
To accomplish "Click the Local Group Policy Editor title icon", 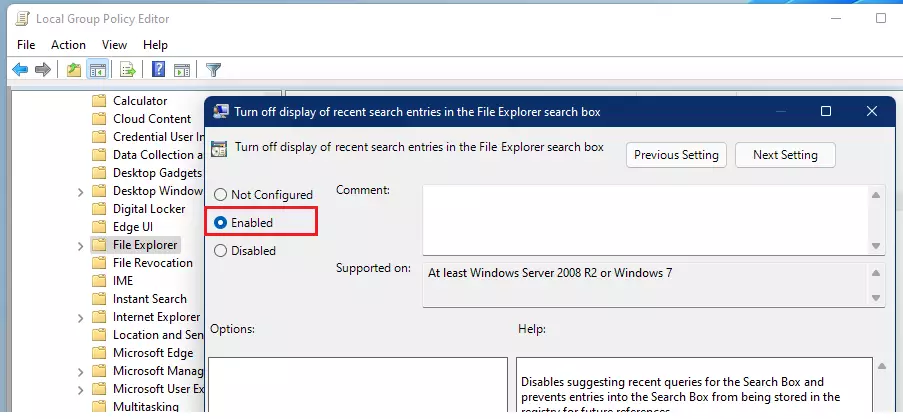I will click(22, 18).
